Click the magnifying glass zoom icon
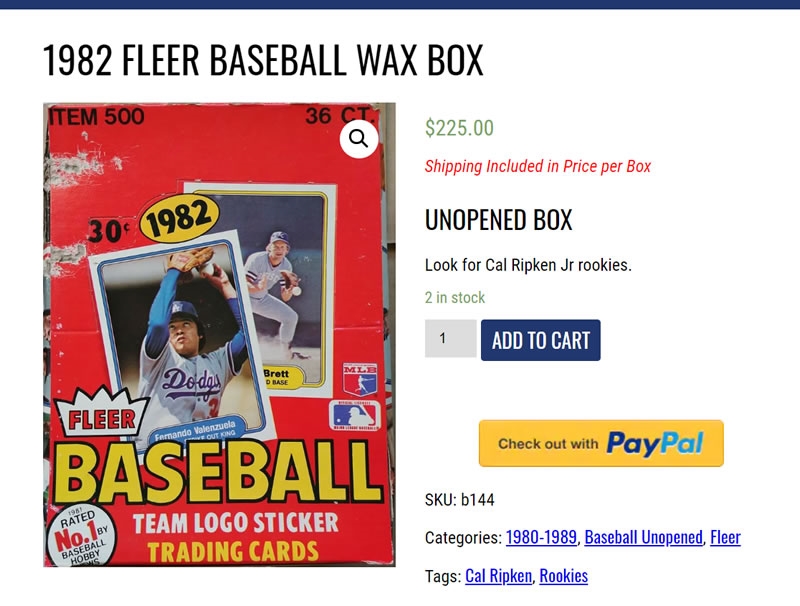 click(359, 139)
